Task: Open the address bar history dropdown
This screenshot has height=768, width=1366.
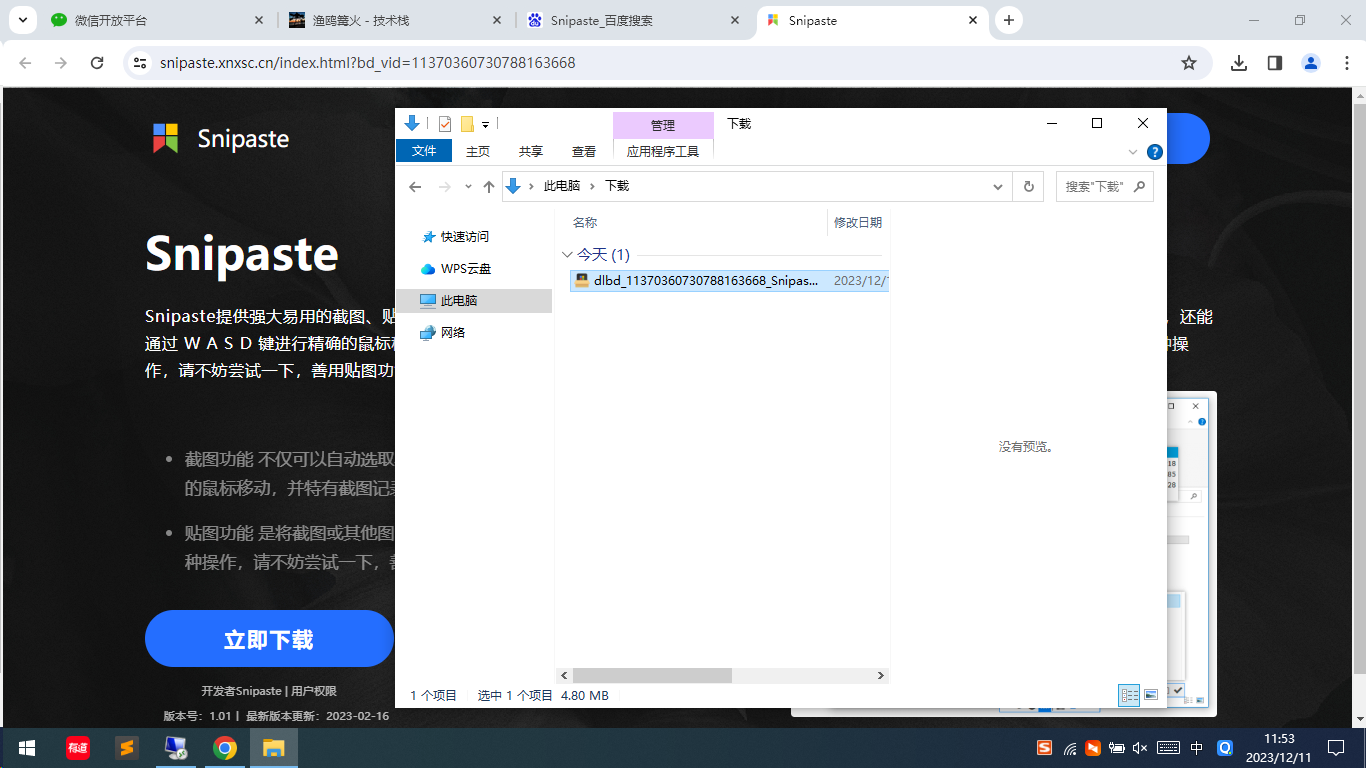Action: pos(998,187)
